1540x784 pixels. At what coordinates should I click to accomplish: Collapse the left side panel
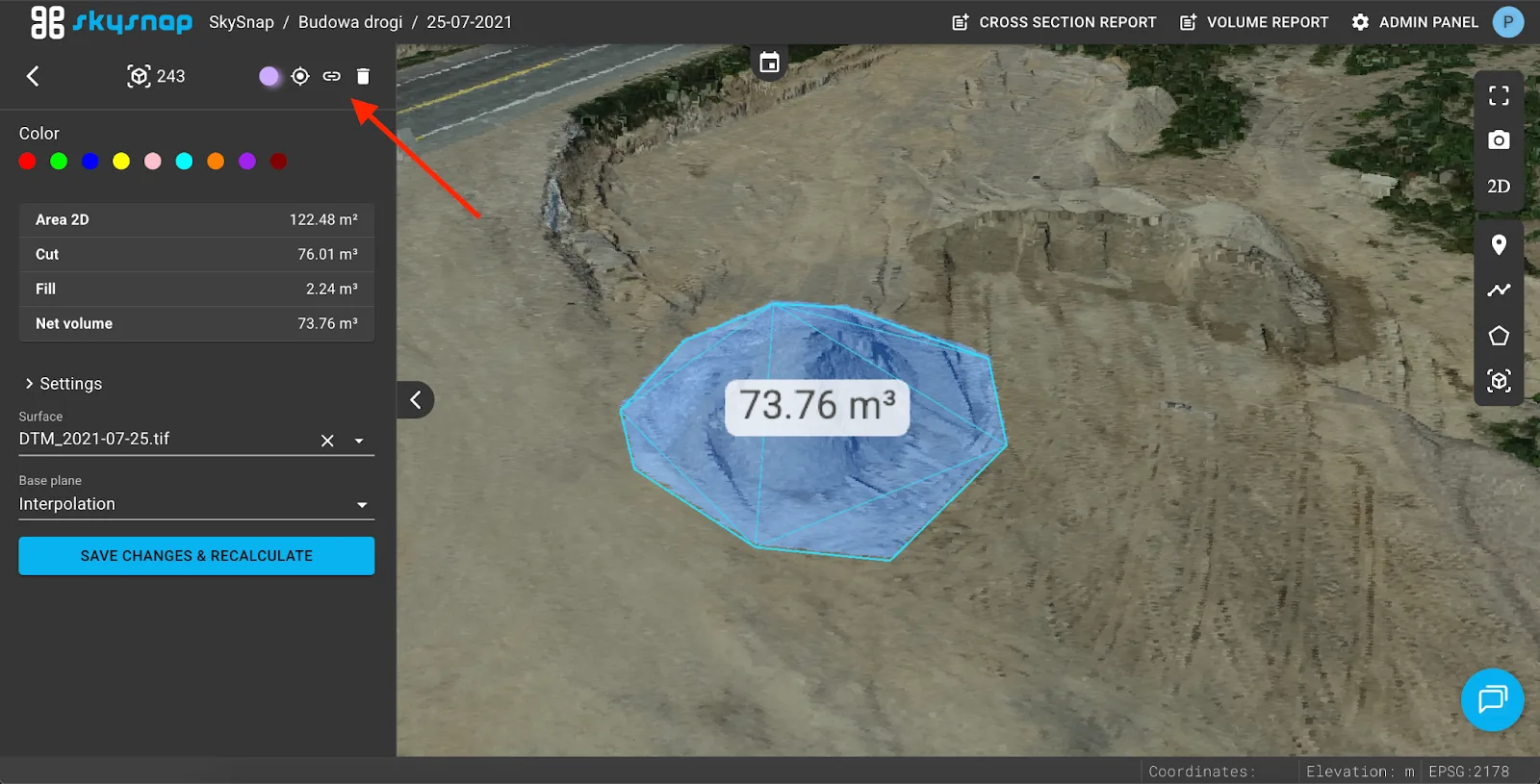pyautogui.click(x=416, y=400)
